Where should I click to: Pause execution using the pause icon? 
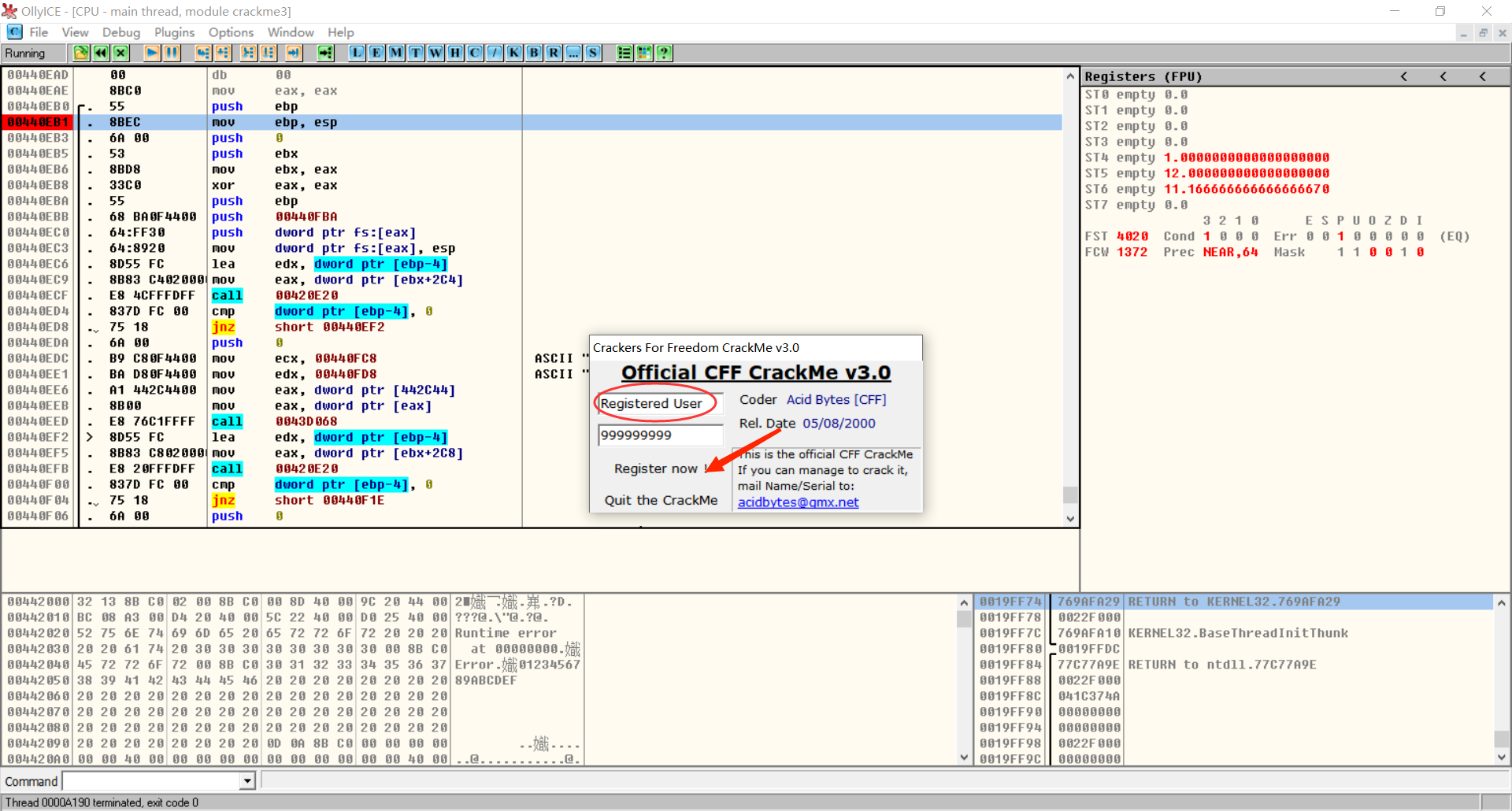[171, 53]
